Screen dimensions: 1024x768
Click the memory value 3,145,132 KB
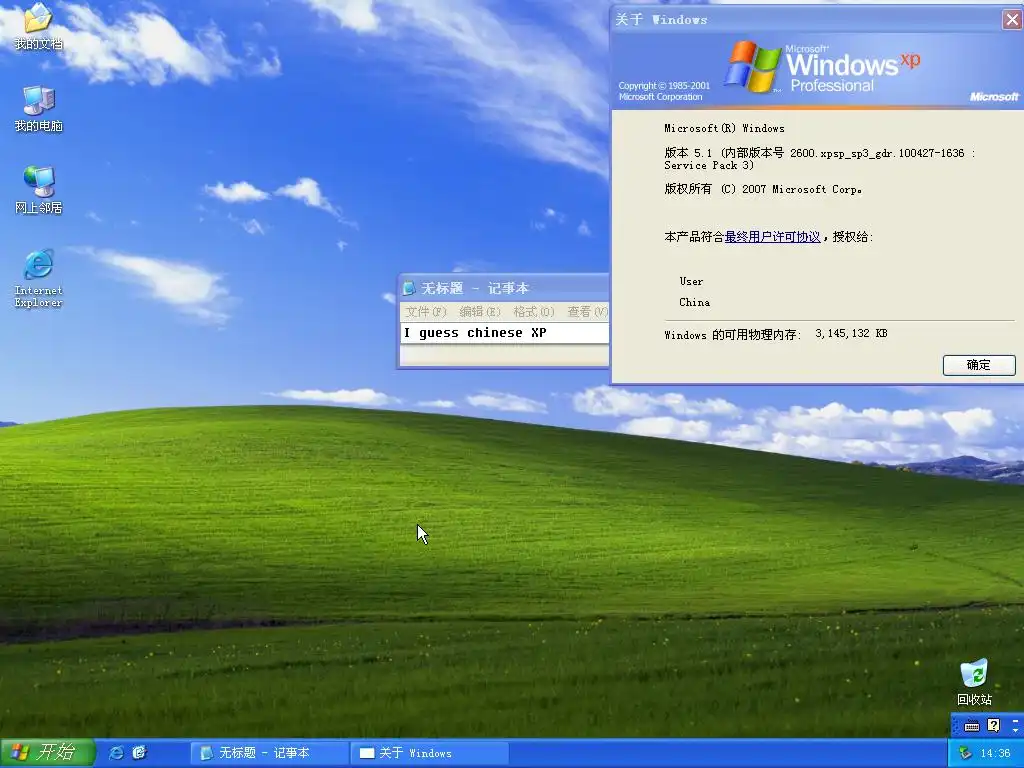click(851, 333)
